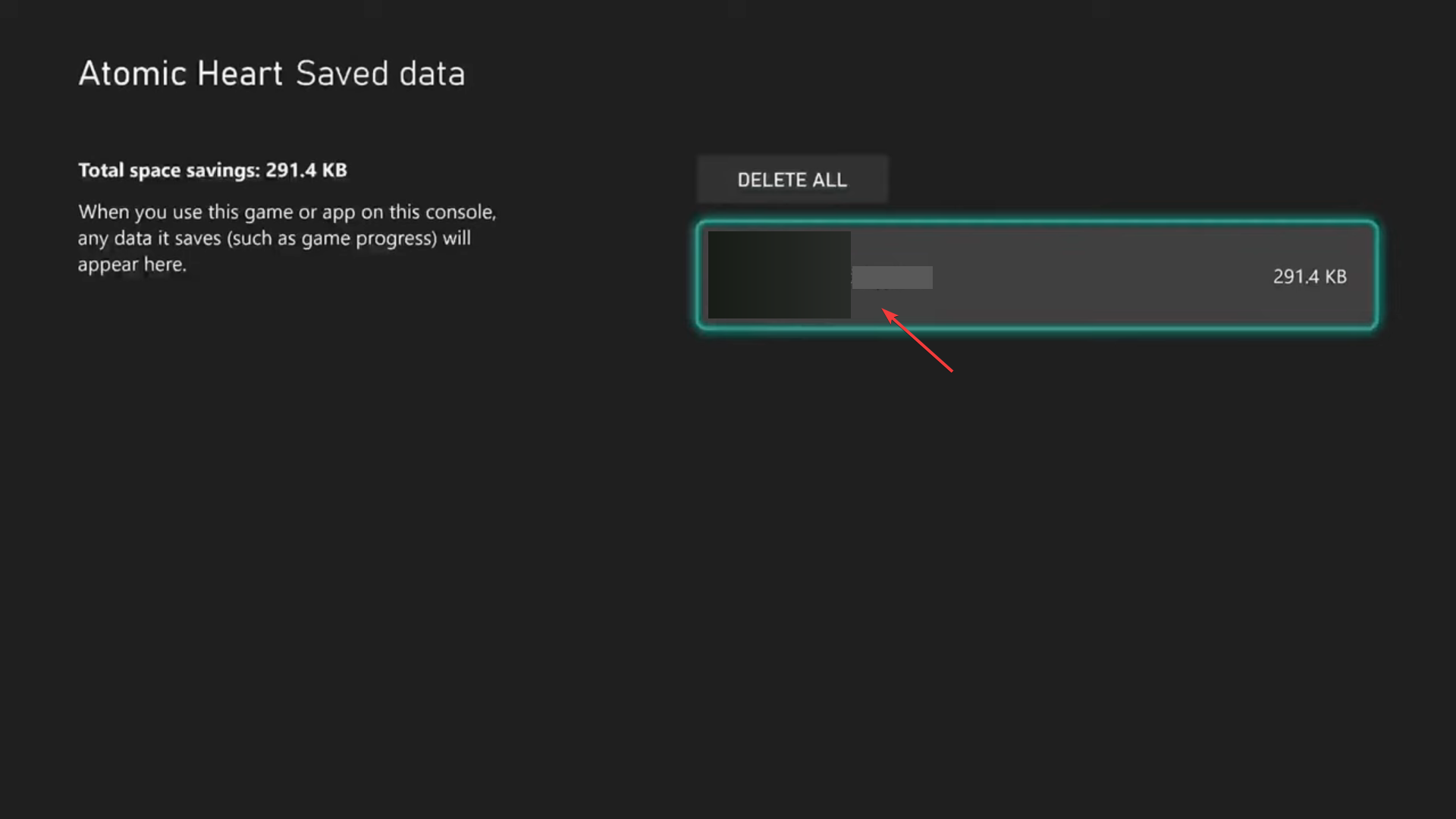Click the 'When you use this game' description text
The image size is (1456, 819).
click(x=287, y=238)
